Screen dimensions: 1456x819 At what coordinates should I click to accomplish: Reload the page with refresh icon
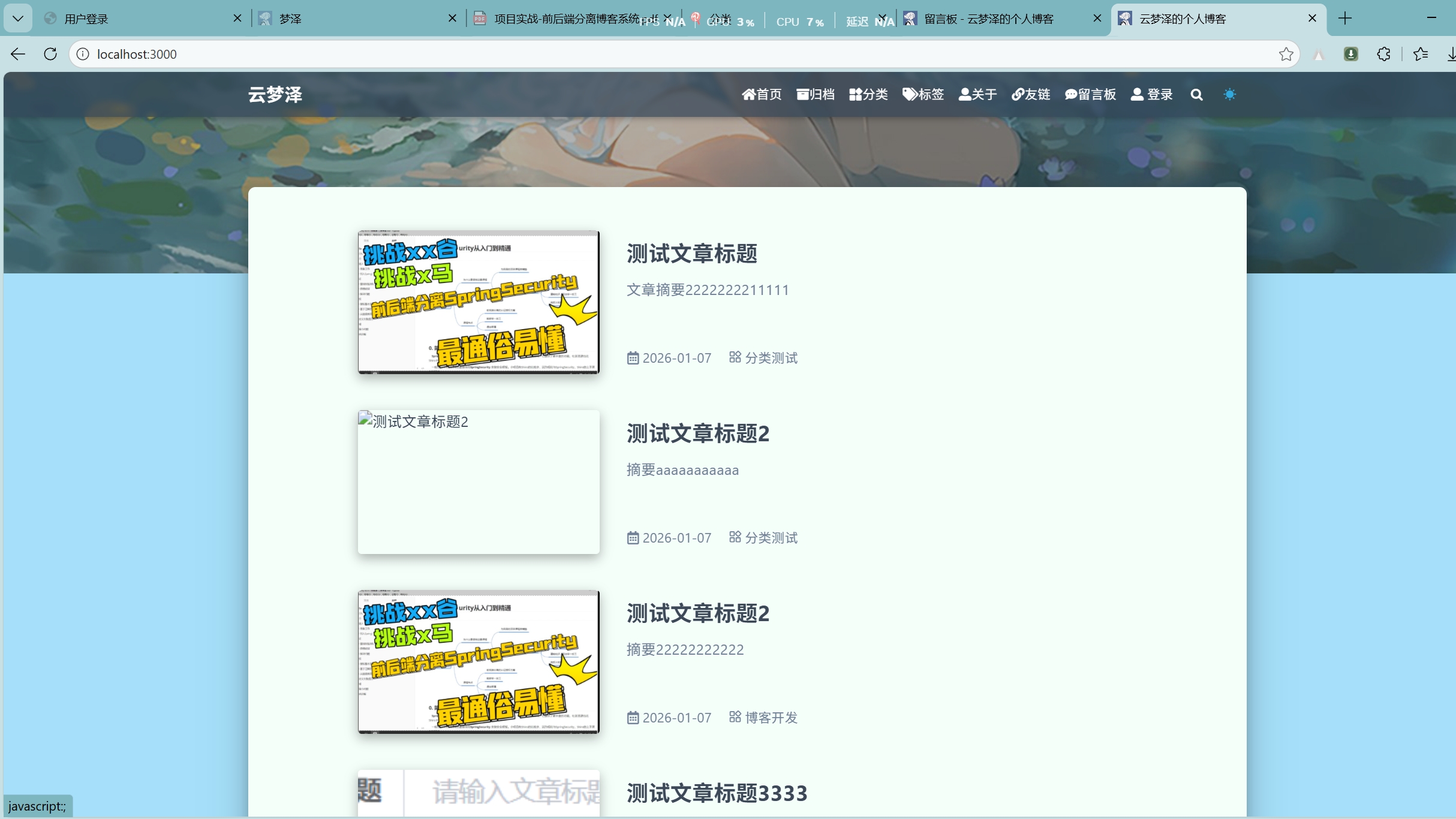point(50,55)
